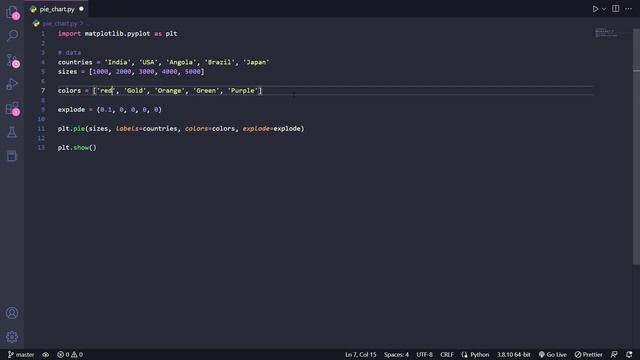This screenshot has height=360, width=640.
Task: Run Python file play button
Action: tap(596, 9)
